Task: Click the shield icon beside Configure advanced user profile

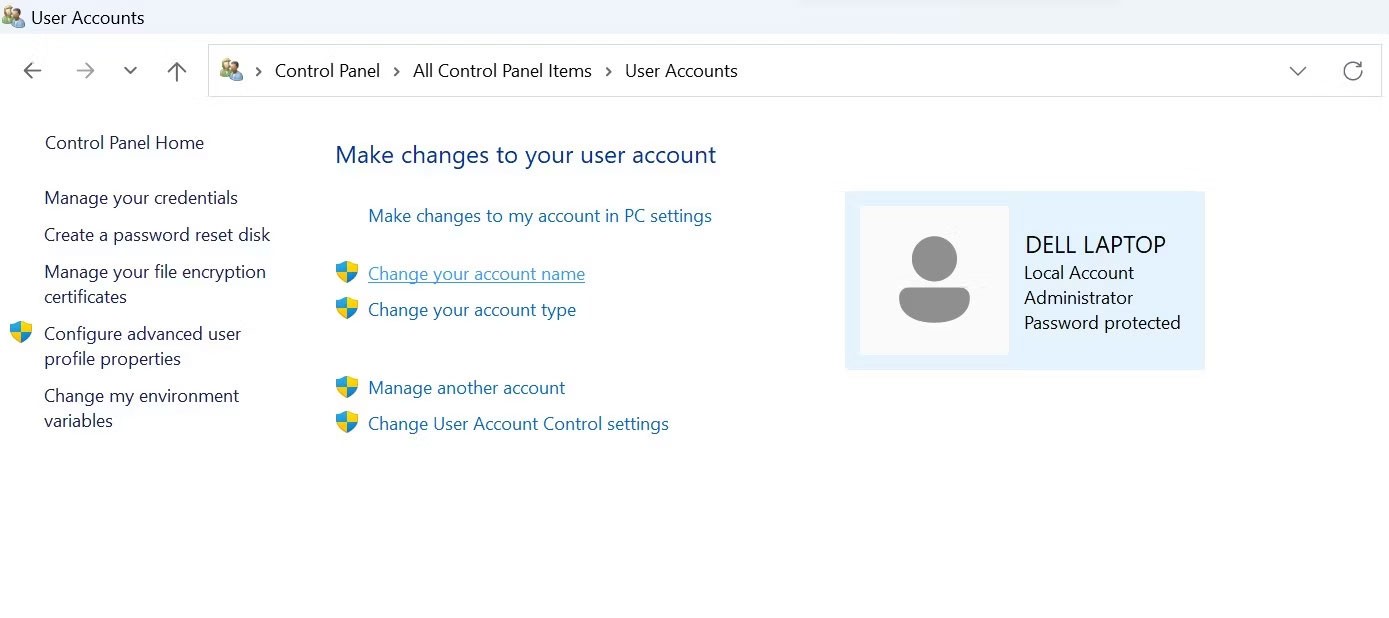Action: pos(21,333)
